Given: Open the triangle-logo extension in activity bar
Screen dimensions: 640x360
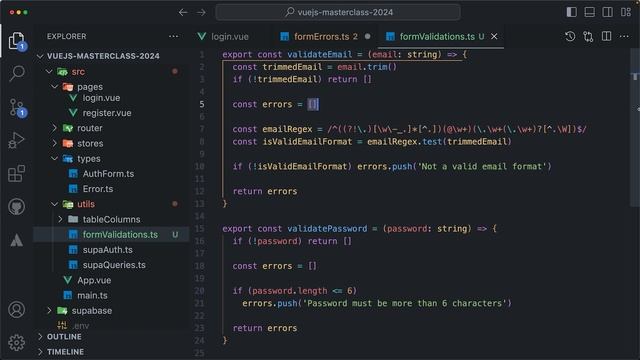Looking at the screenshot, I should coord(16,240).
